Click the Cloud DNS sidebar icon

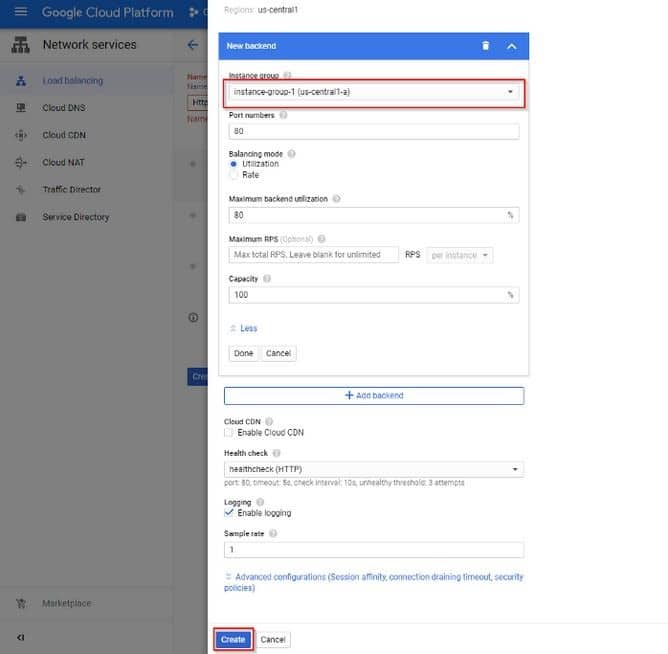21,108
